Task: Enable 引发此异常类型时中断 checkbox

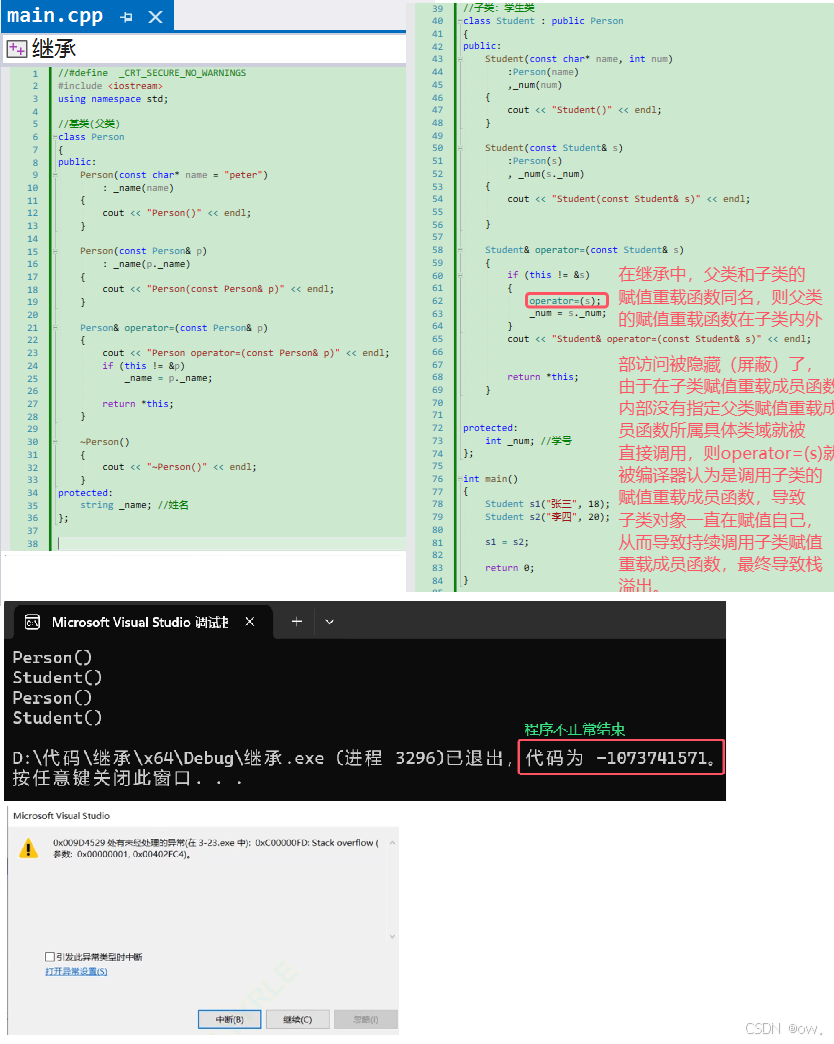Action: click(x=49, y=957)
